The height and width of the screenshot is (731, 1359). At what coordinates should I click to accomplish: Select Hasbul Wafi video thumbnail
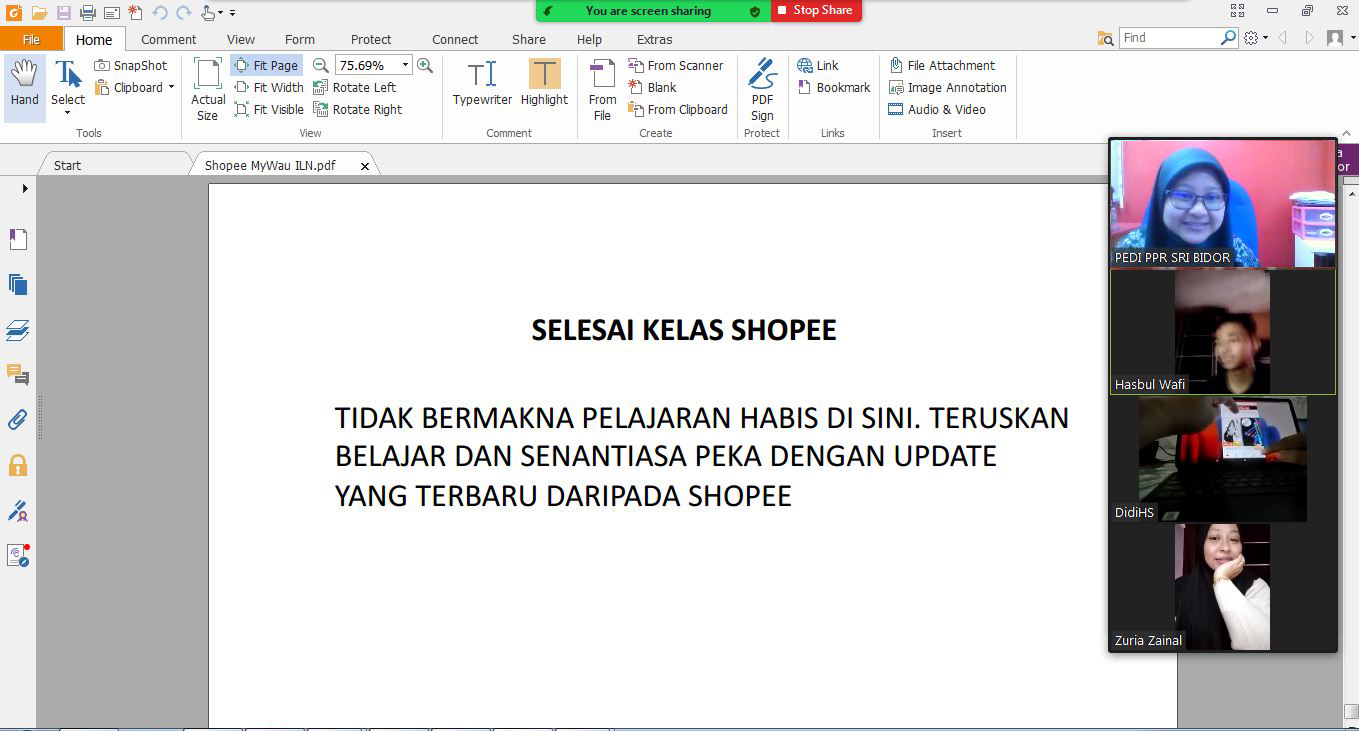(1223, 331)
